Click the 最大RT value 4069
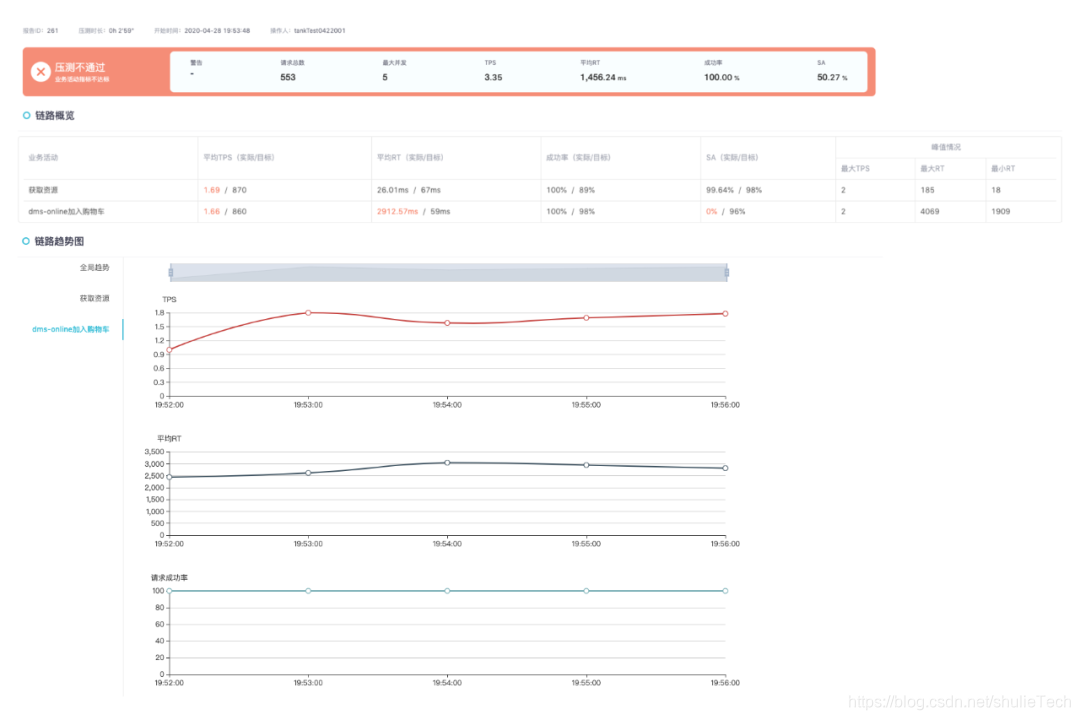 coord(930,212)
